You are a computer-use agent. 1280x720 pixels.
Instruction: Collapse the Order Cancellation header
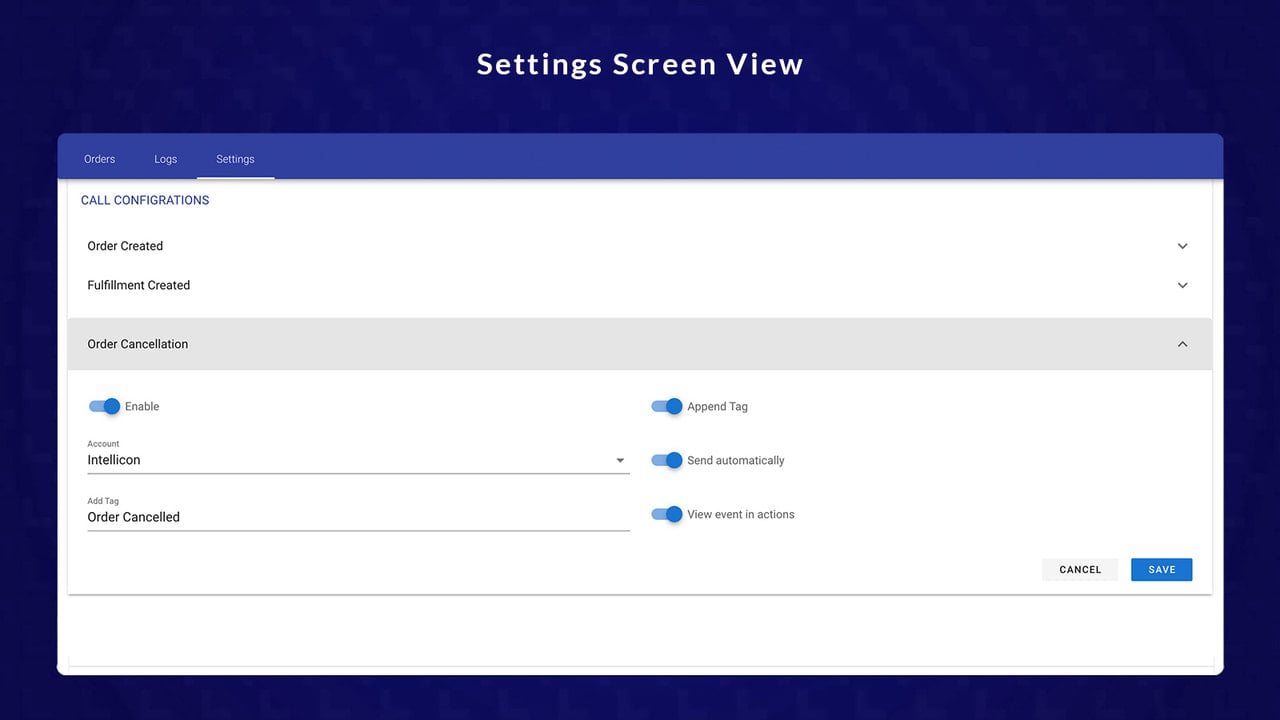coord(640,344)
